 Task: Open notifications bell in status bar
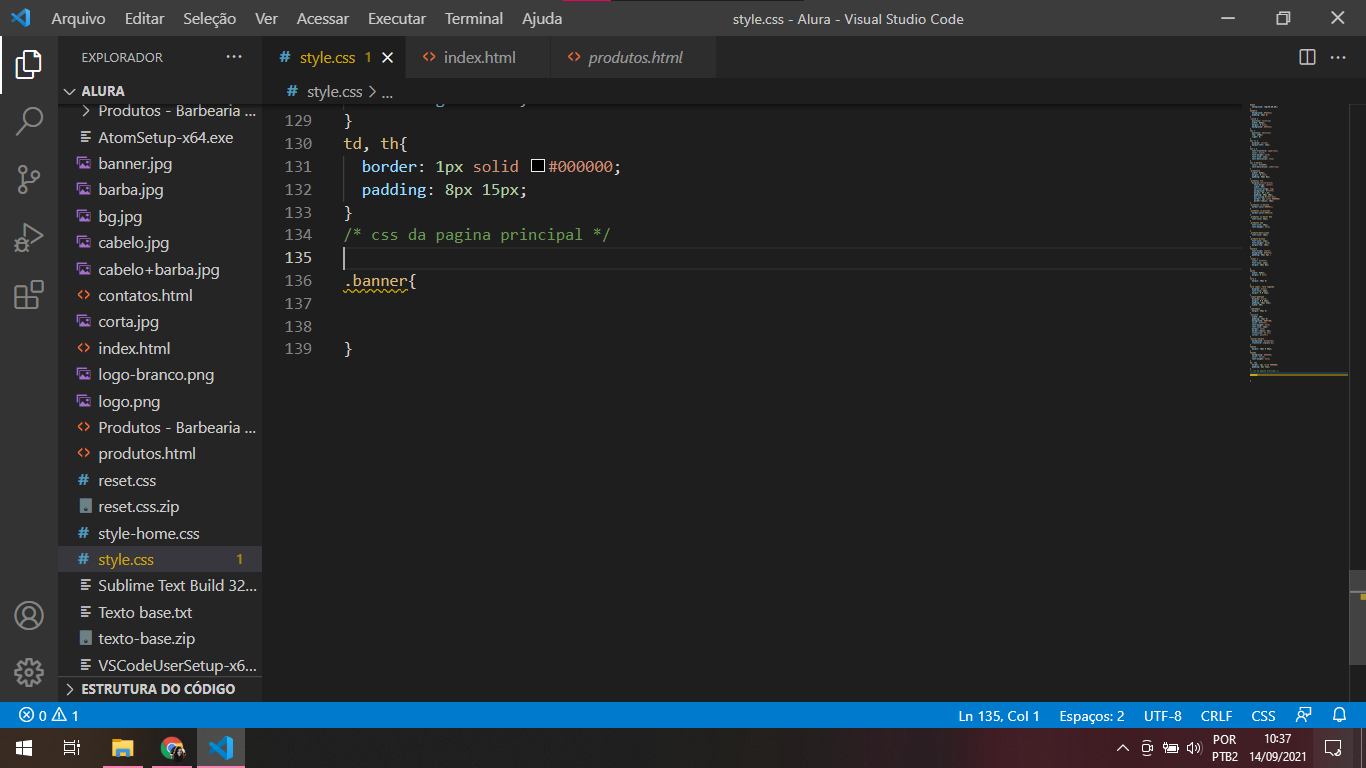1340,716
